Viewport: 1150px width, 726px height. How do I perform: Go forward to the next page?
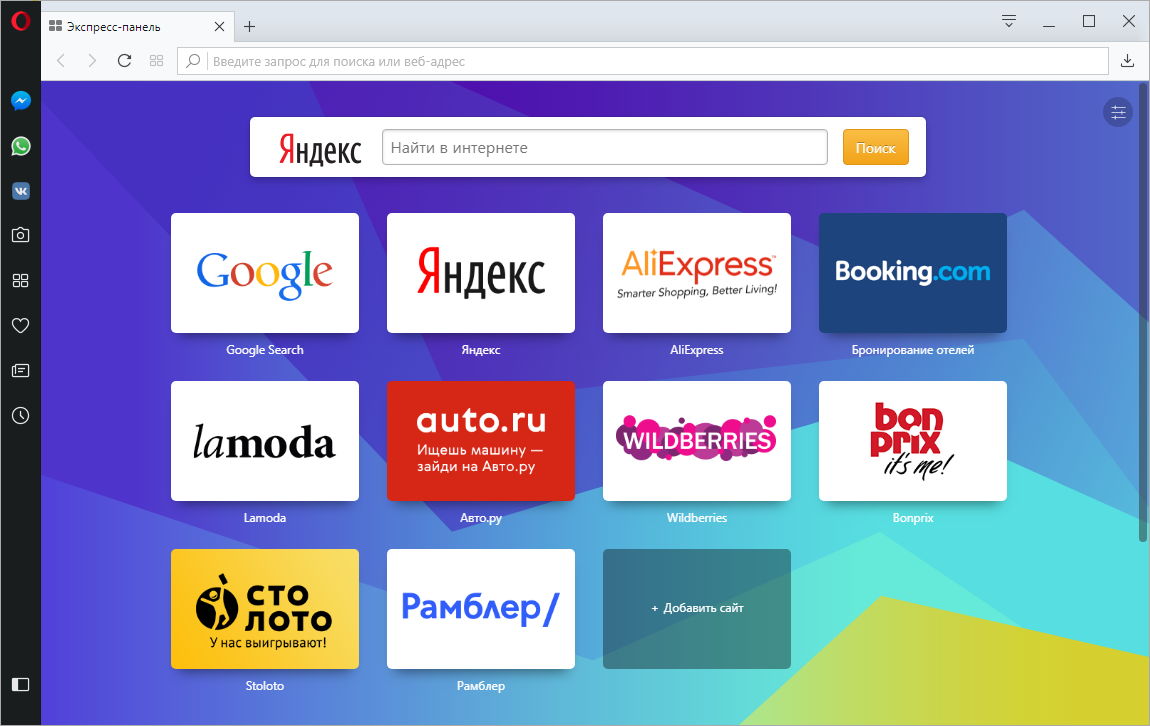(92, 60)
